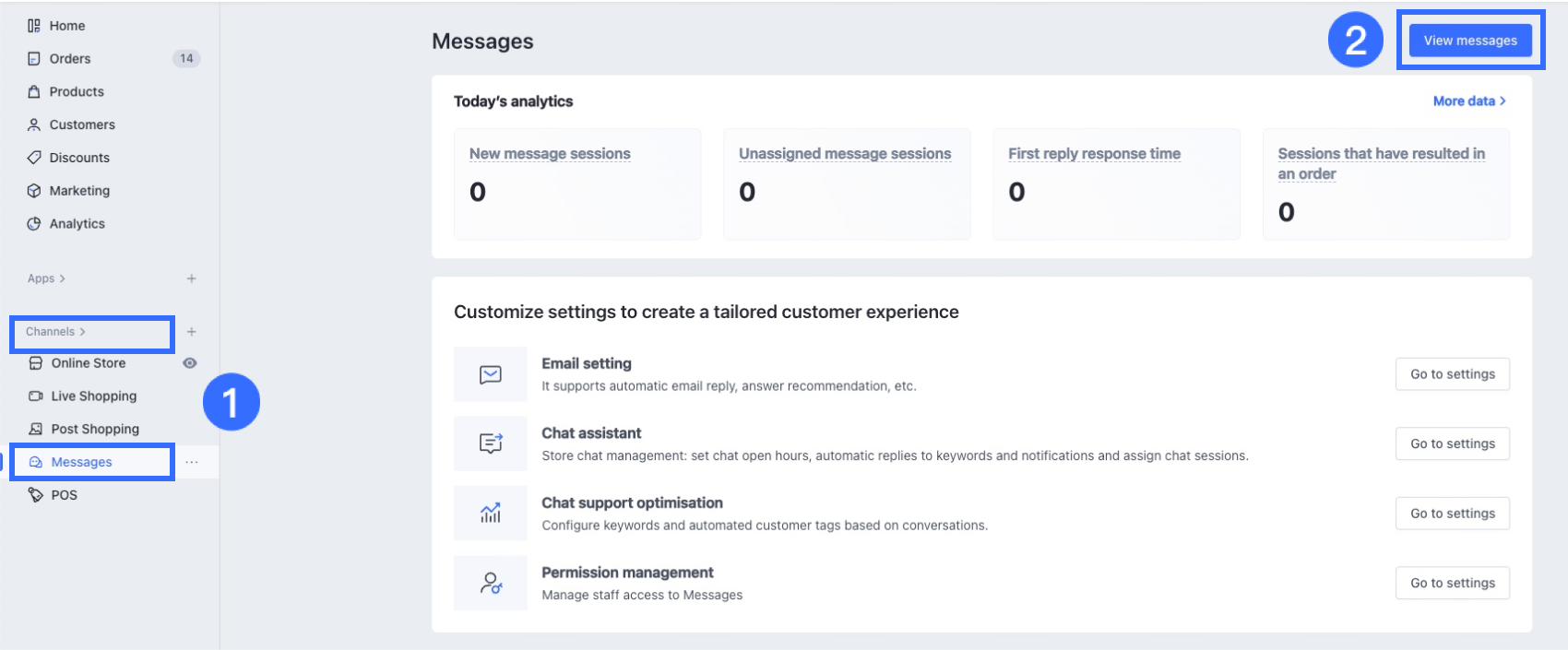Viewport: 1568px width, 650px height.
Task: Click the plus icon next to Apps
Action: pos(191,278)
